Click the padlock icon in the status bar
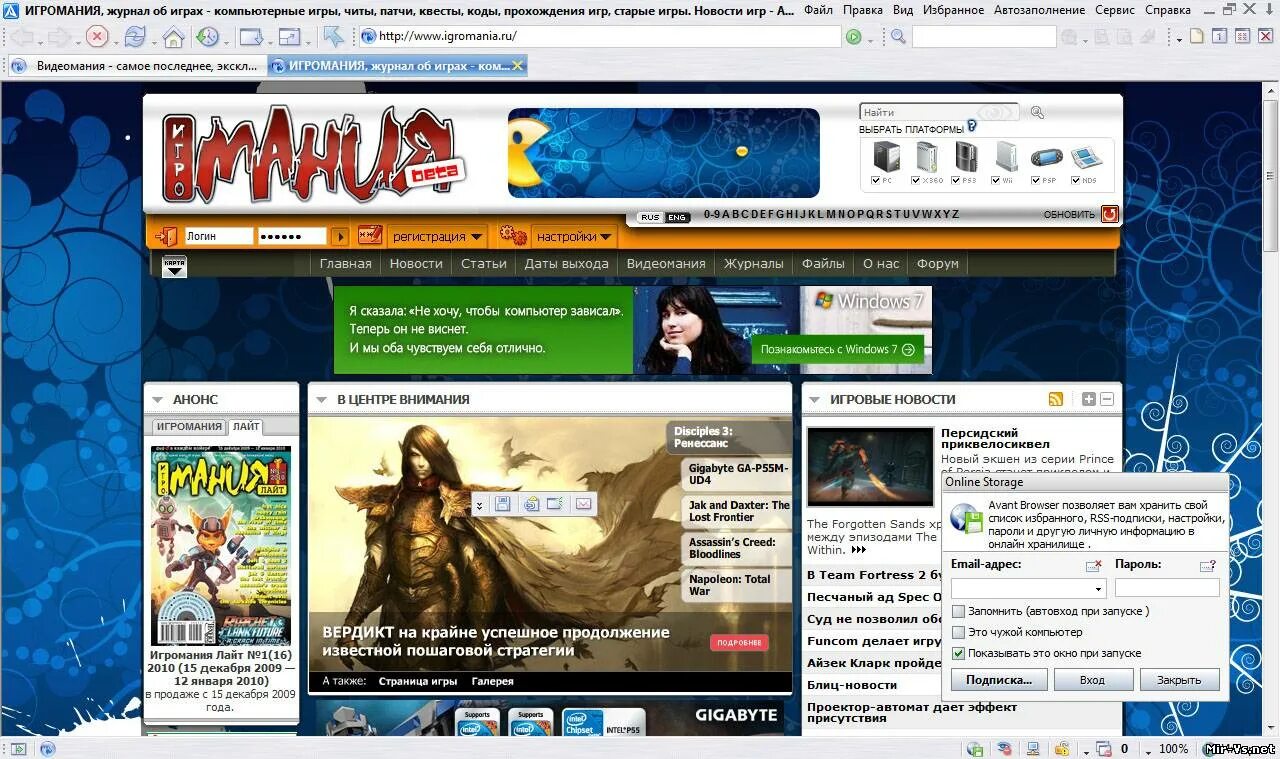The height and width of the screenshot is (759, 1280). tap(1063, 749)
